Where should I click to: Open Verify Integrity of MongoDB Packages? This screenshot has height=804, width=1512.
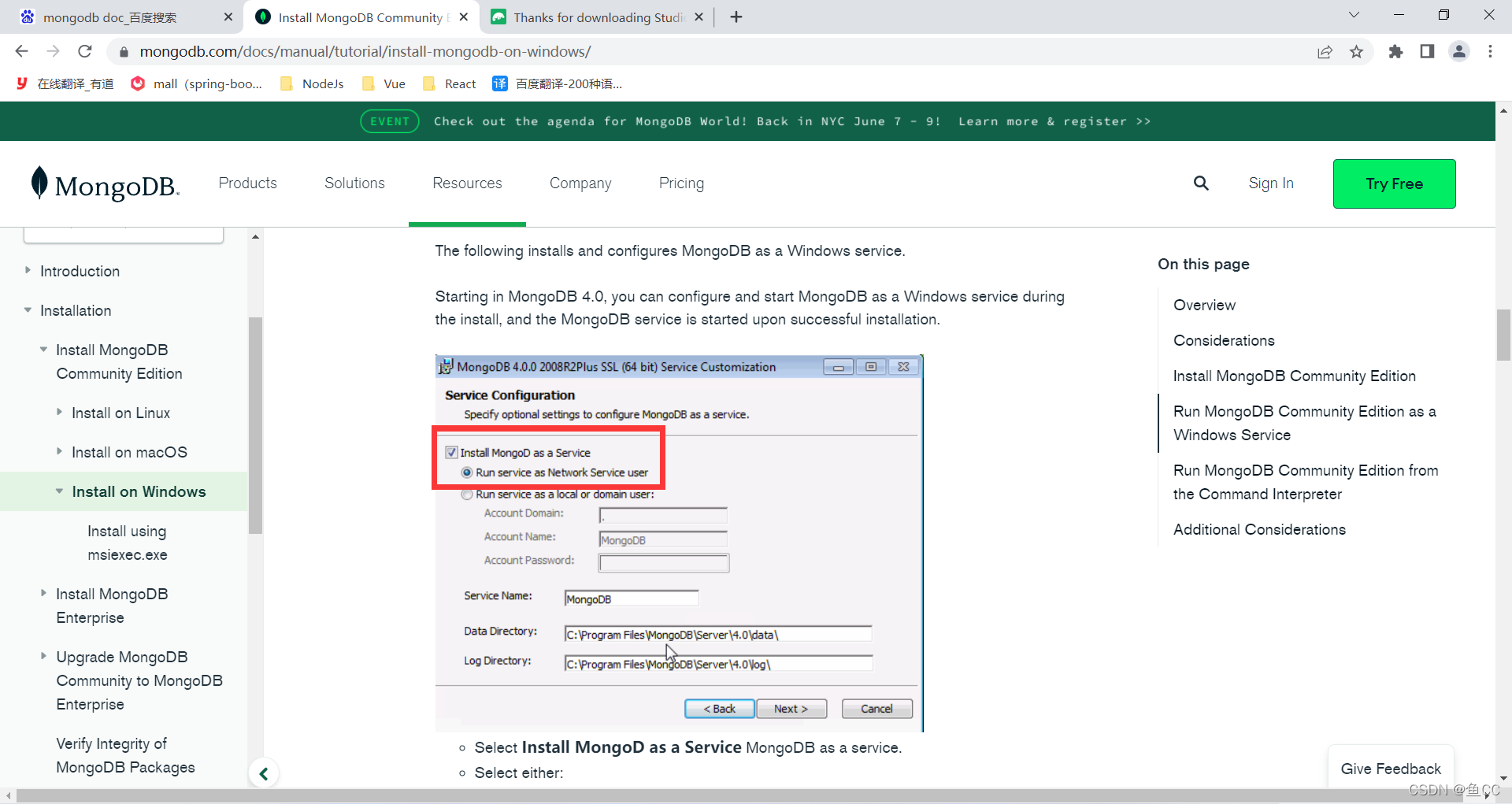click(125, 755)
